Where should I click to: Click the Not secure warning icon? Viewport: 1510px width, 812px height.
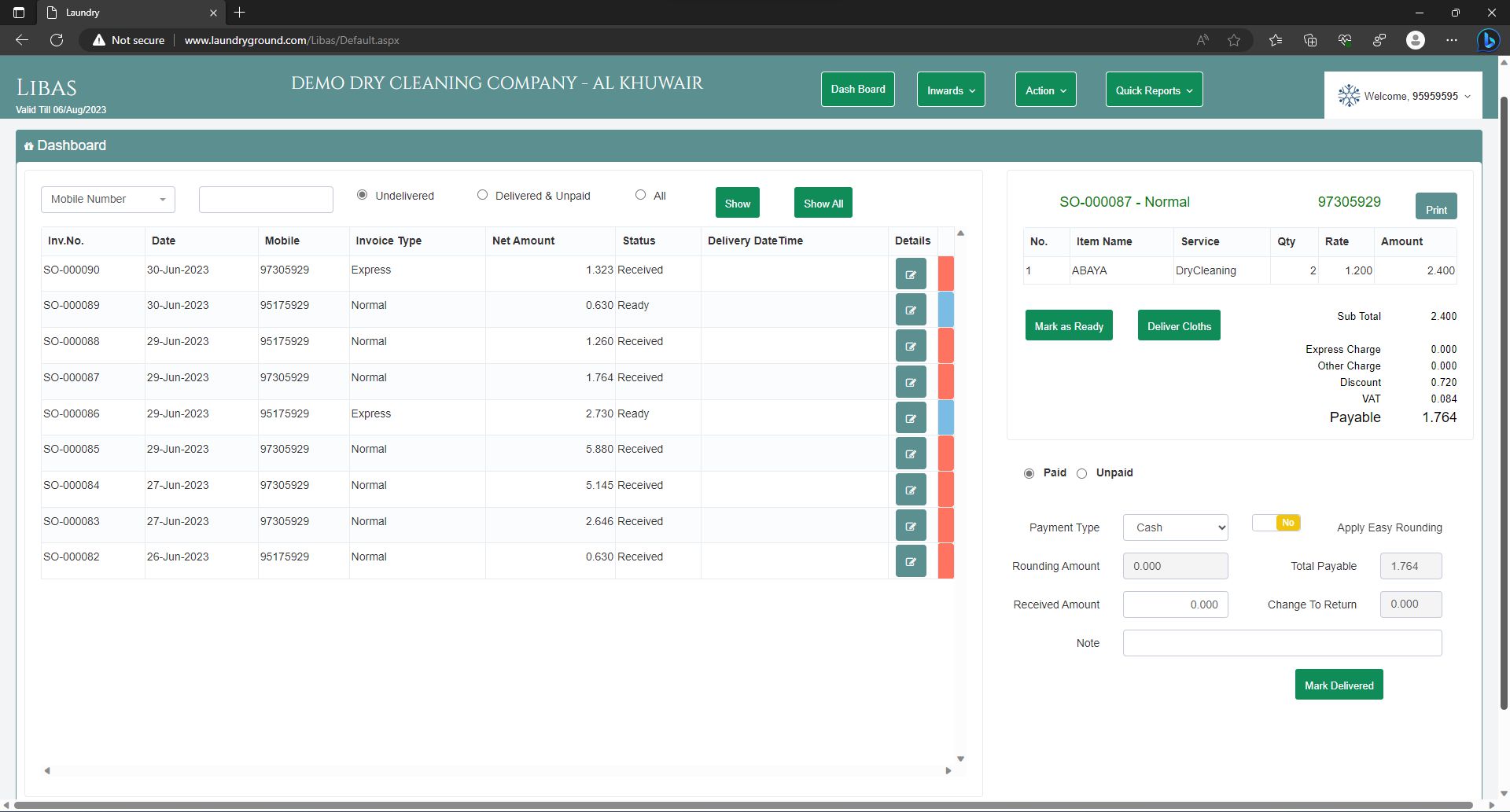[99, 40]
